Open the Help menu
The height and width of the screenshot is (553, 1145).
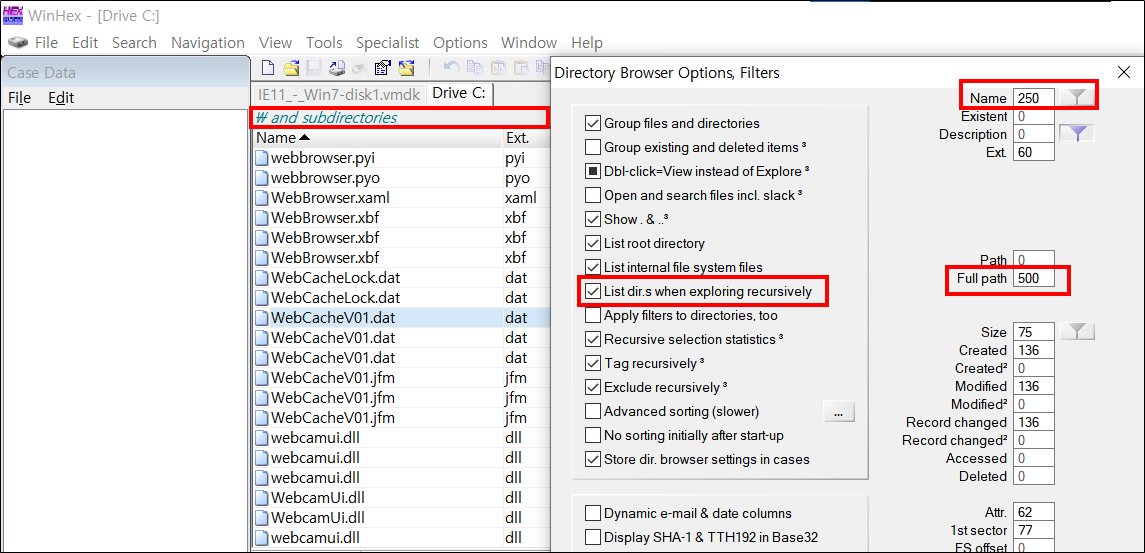point(587,43)
